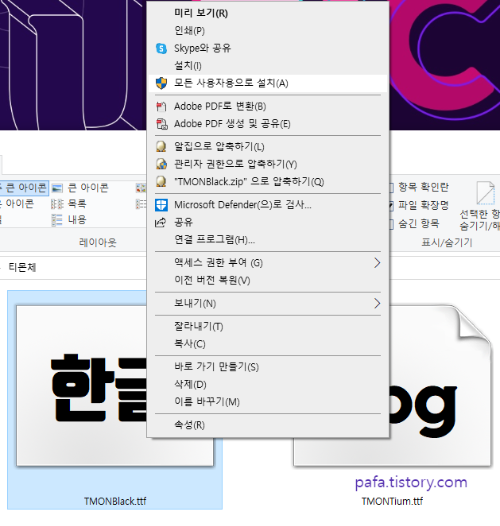Click the TMONBlack.ttf file name label
The height and width of the screenshot is (526, 500).
pyautogui.click(x=115, y=501)
